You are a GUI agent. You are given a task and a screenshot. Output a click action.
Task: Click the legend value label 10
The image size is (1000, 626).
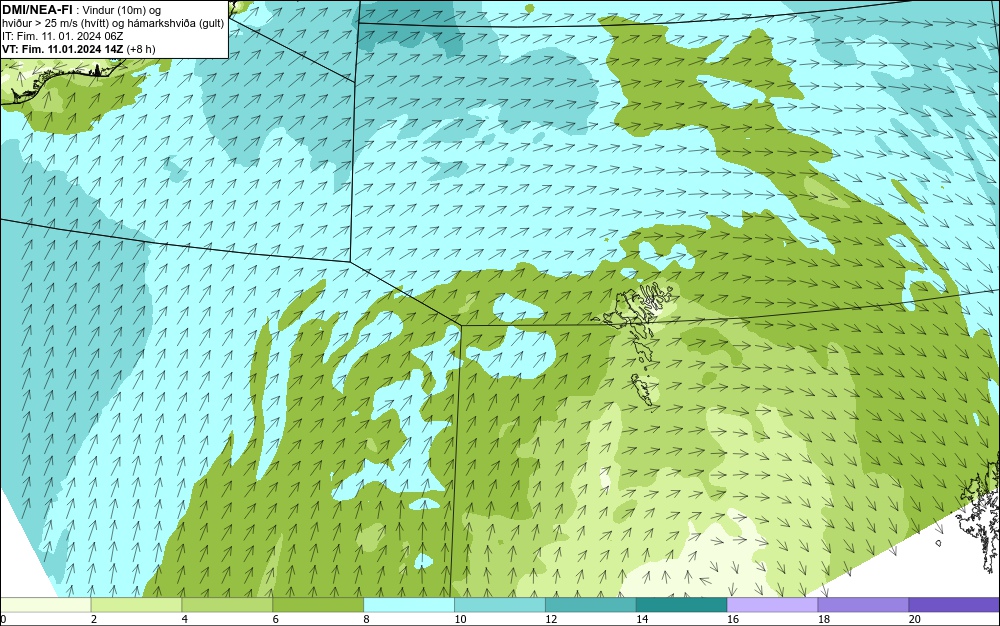460,619
